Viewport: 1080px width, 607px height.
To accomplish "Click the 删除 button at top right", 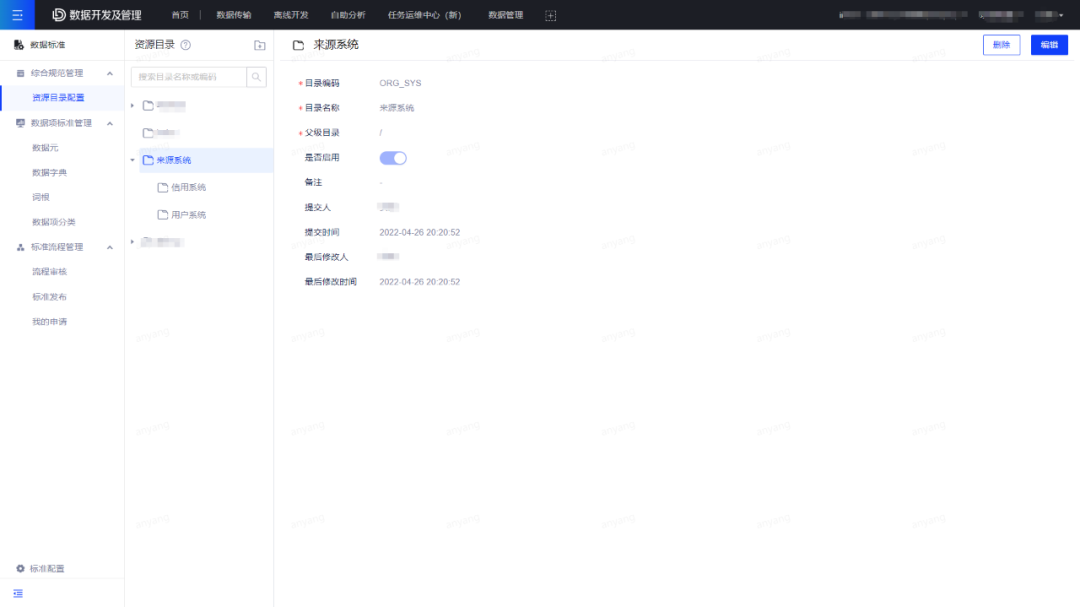I will click(1001, 45).
